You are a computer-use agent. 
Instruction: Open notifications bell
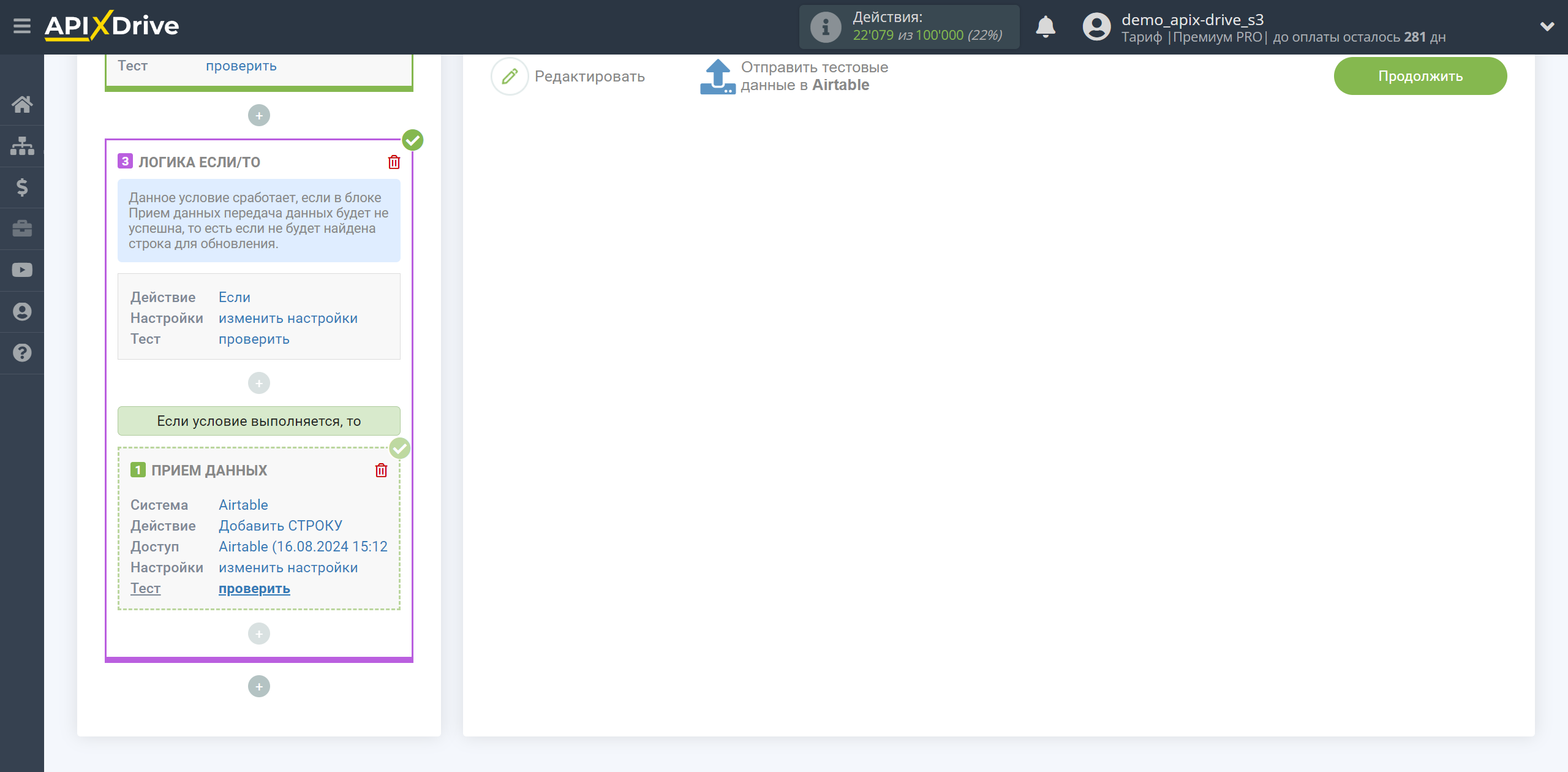tap(1046, 27)
